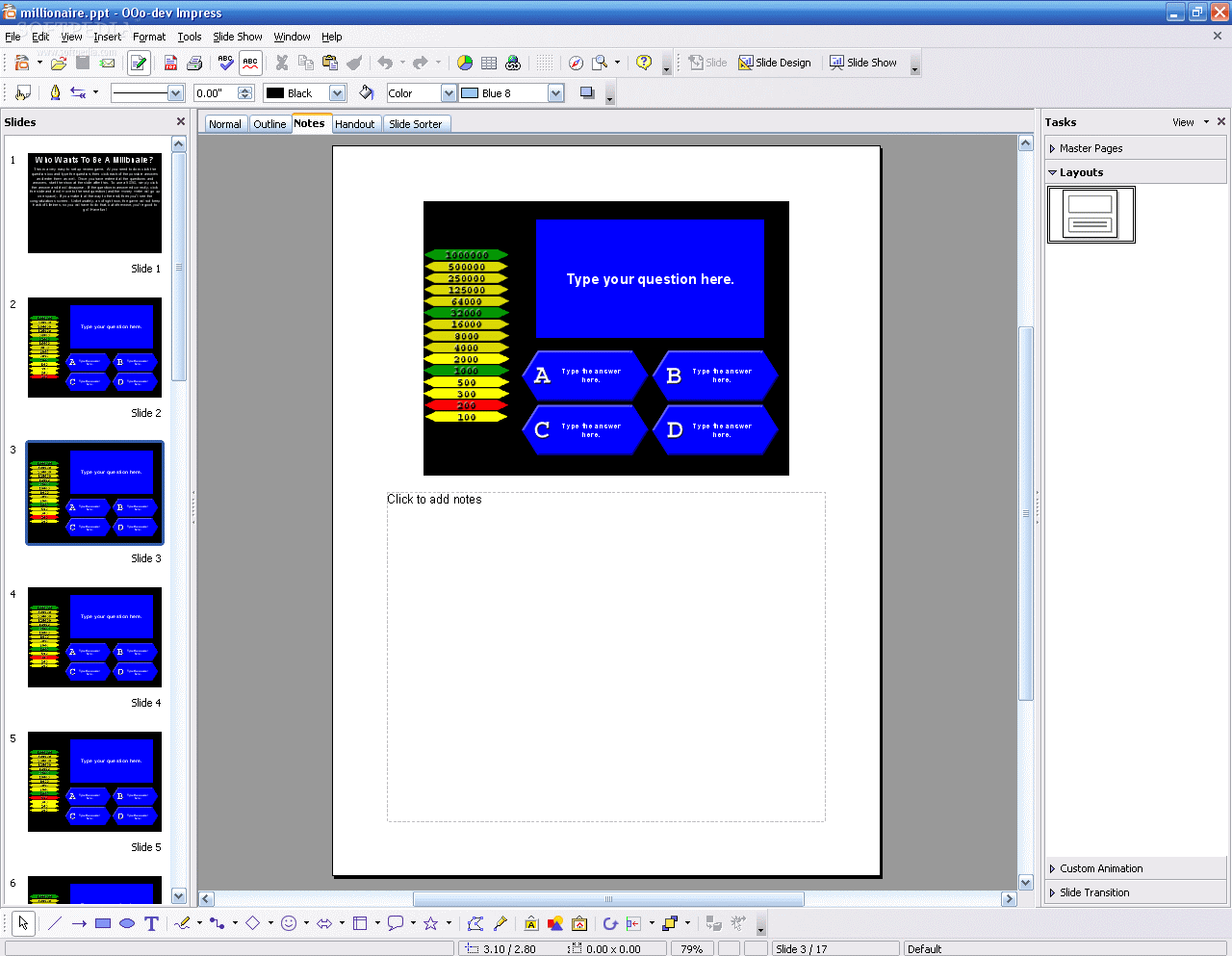The width and height of the screenshot is (1232, 956).
Task: Expand the Master Pages section
Action: click(1136, 148)
